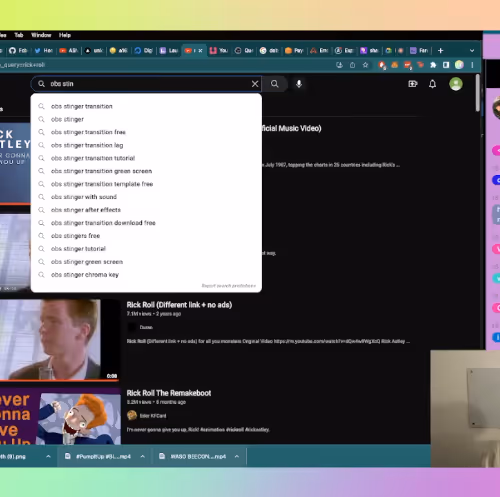This screenshot has width=500, height=497.
Task: Open the notifications bell
Action: point(432,84)
